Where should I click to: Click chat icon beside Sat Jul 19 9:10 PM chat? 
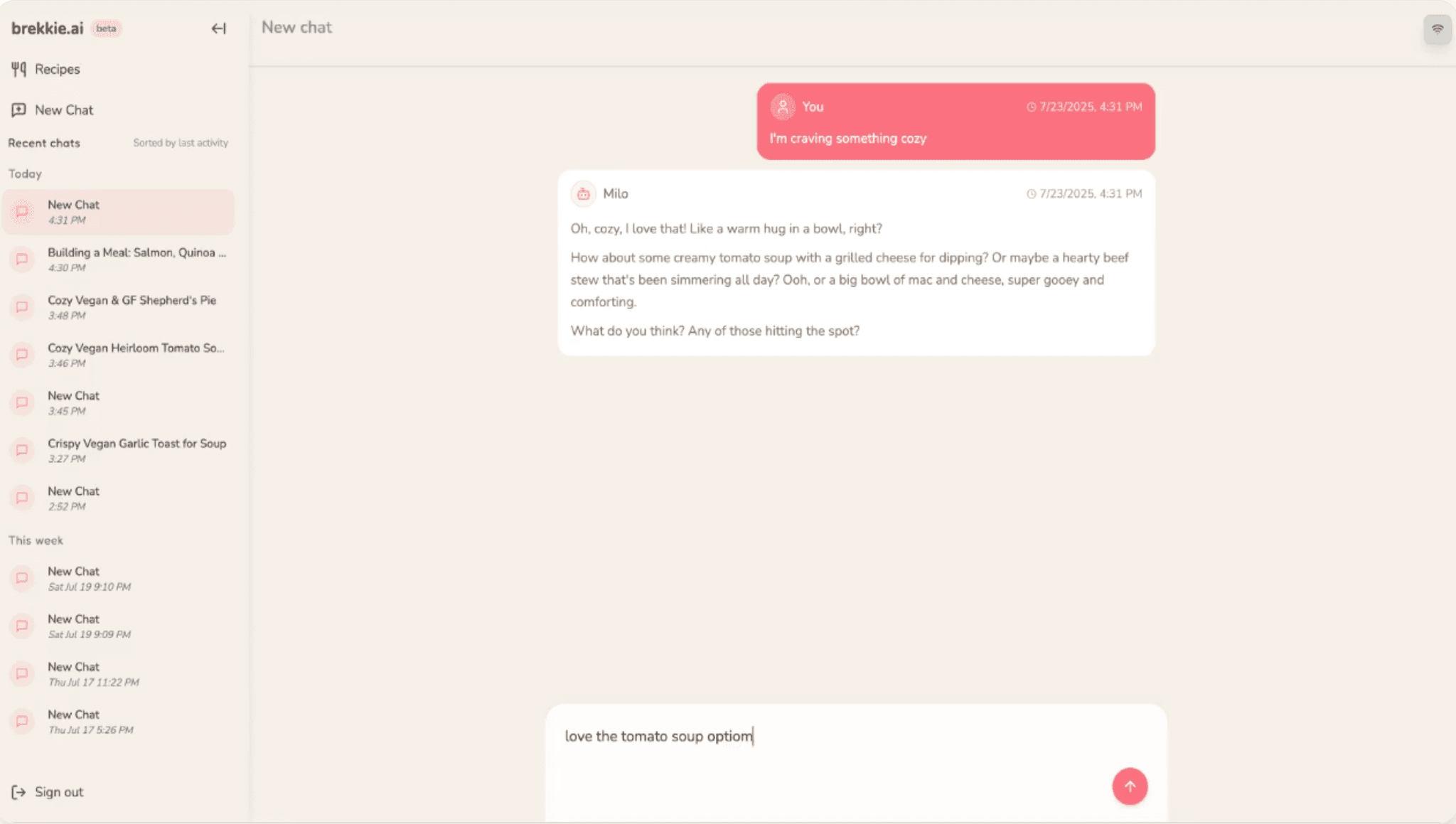pos(22,577)
